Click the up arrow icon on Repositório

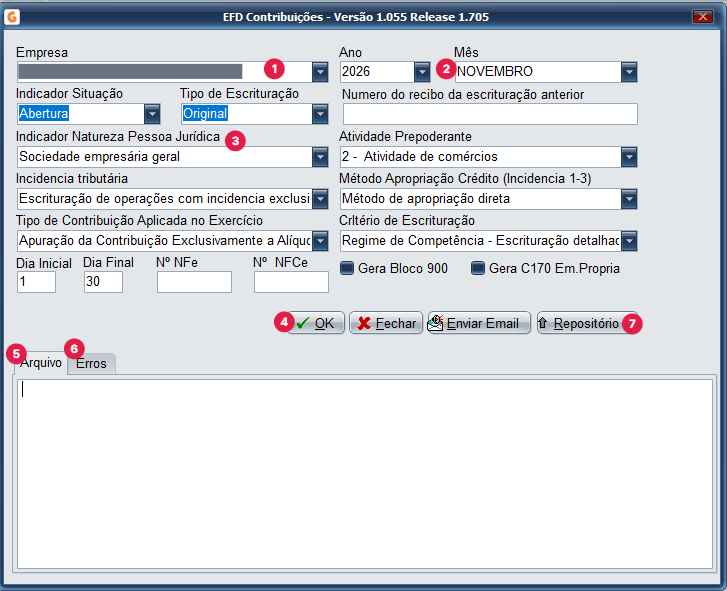pos(543,322)
